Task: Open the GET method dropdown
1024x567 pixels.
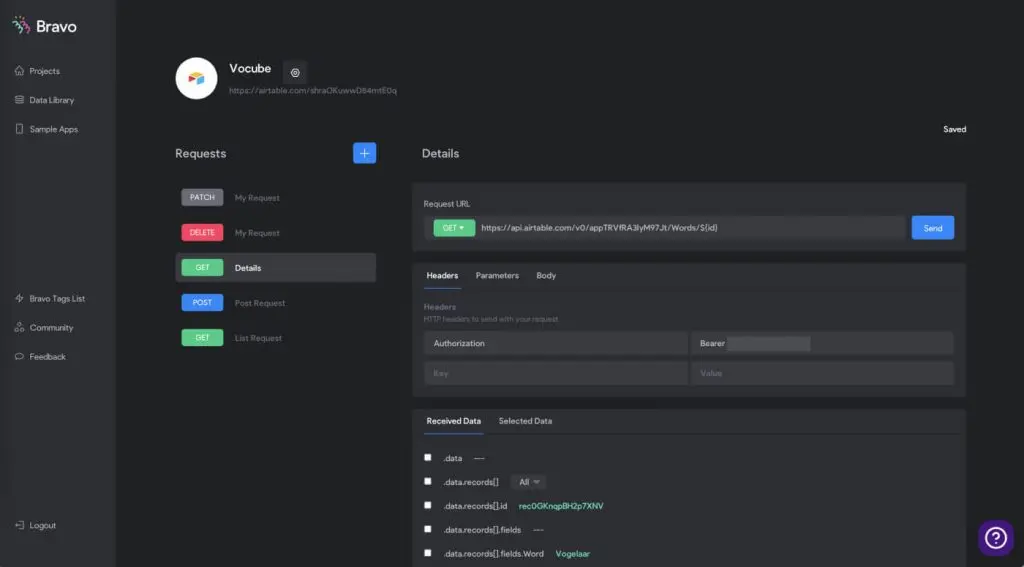Action: (454, 228)
